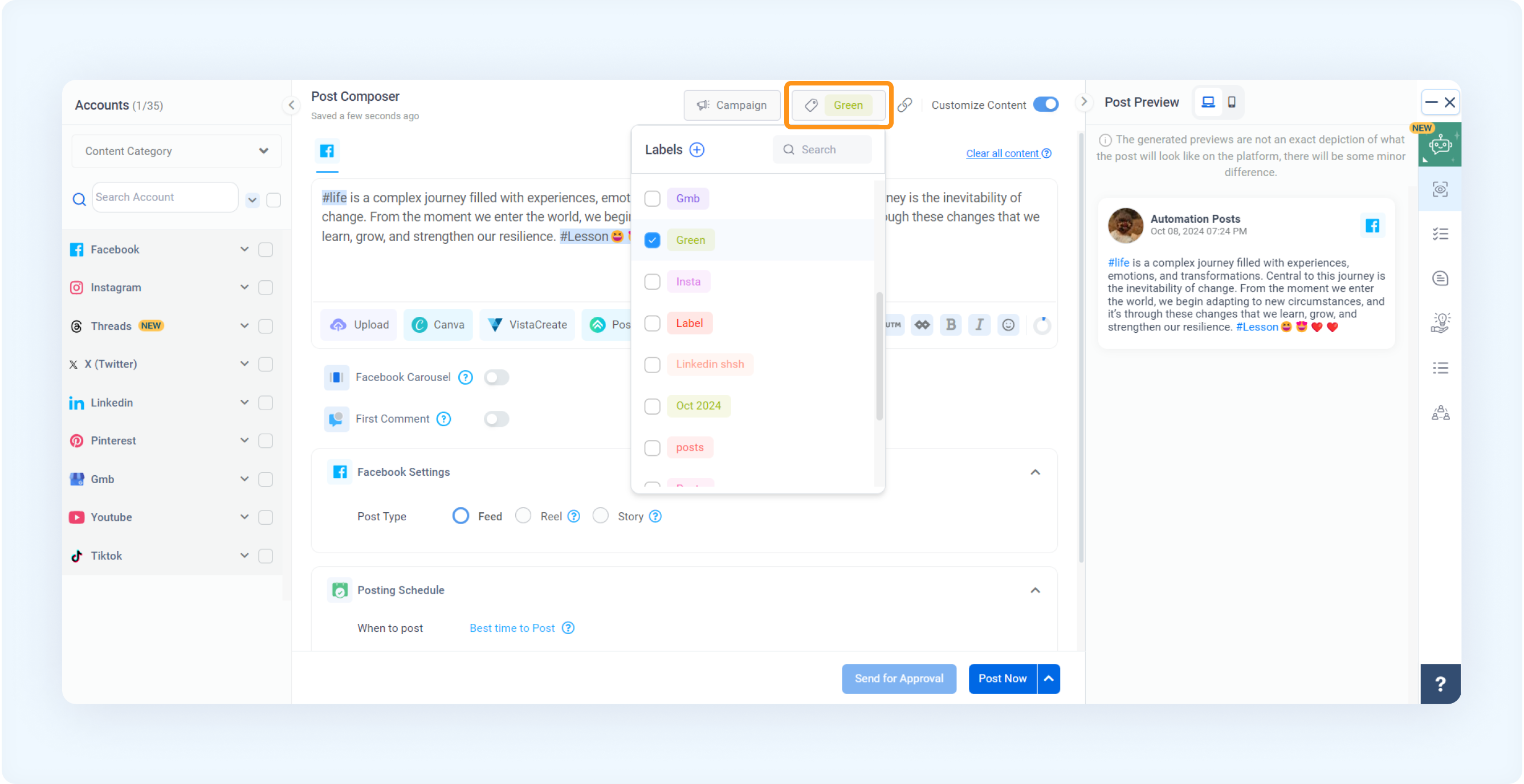
Task: Show help for Best time to Post
Action: [x=568, y=628]
